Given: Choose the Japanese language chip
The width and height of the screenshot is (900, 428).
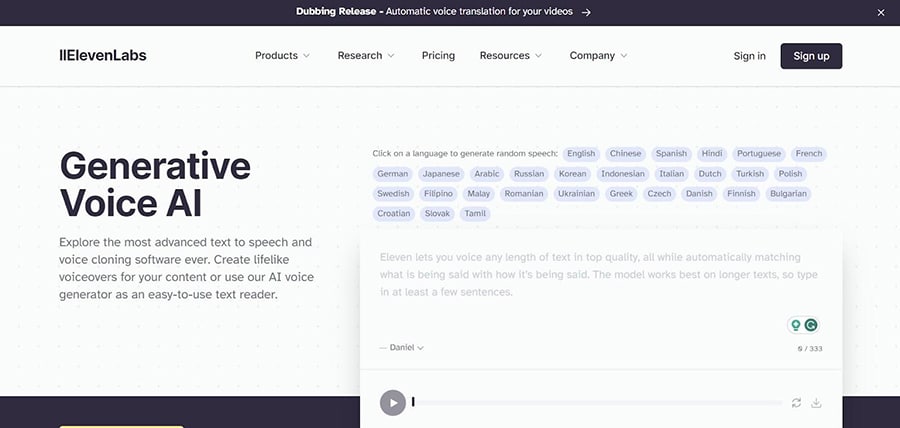Looking at the screenshot, I should coord(441,174).
